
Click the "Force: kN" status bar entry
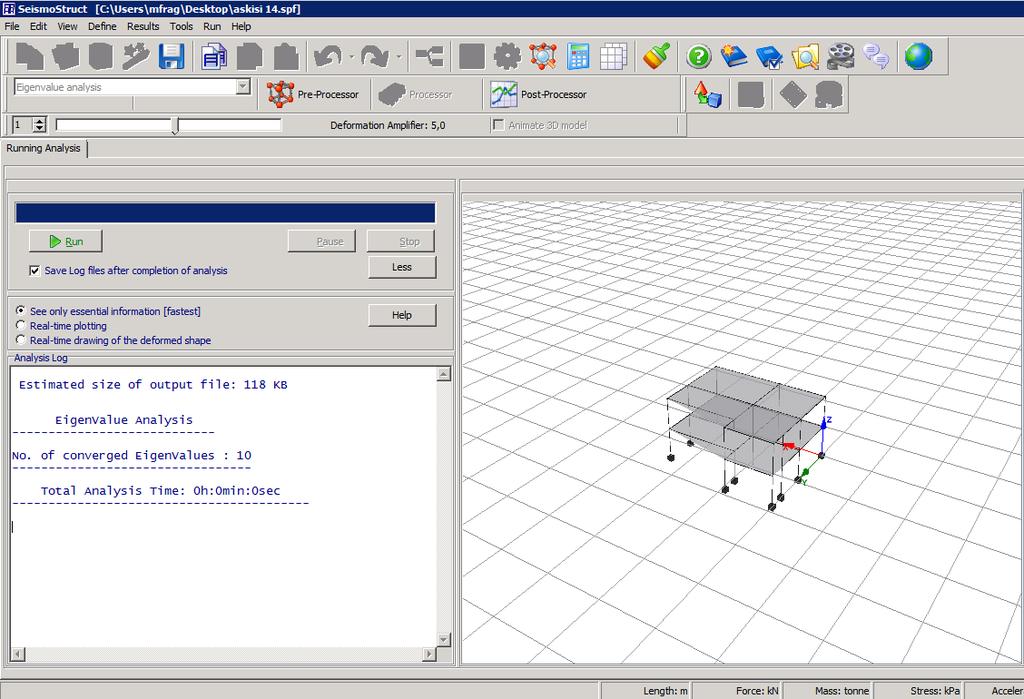757,691
